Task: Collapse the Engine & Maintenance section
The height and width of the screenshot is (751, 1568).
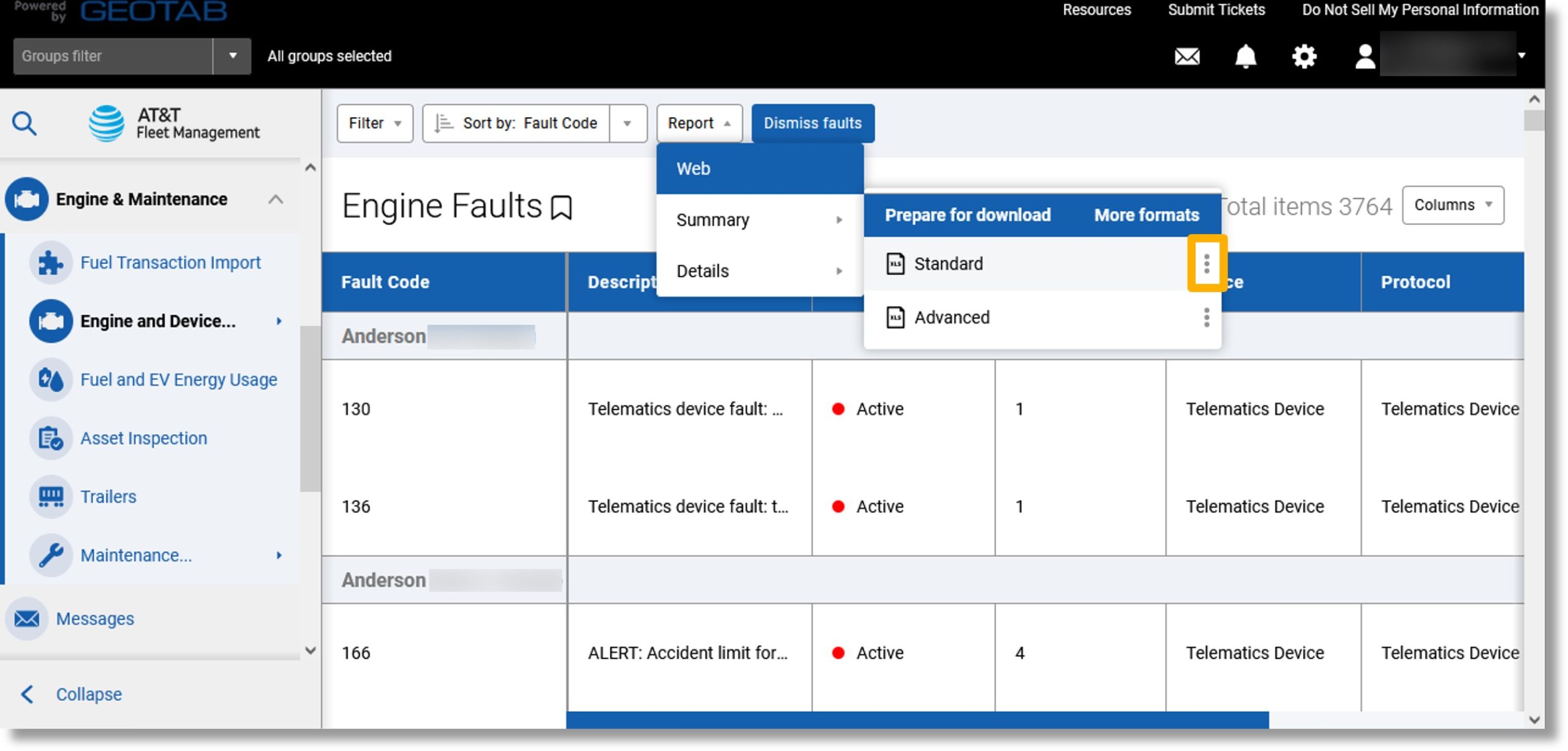Action: coord(276,199)
